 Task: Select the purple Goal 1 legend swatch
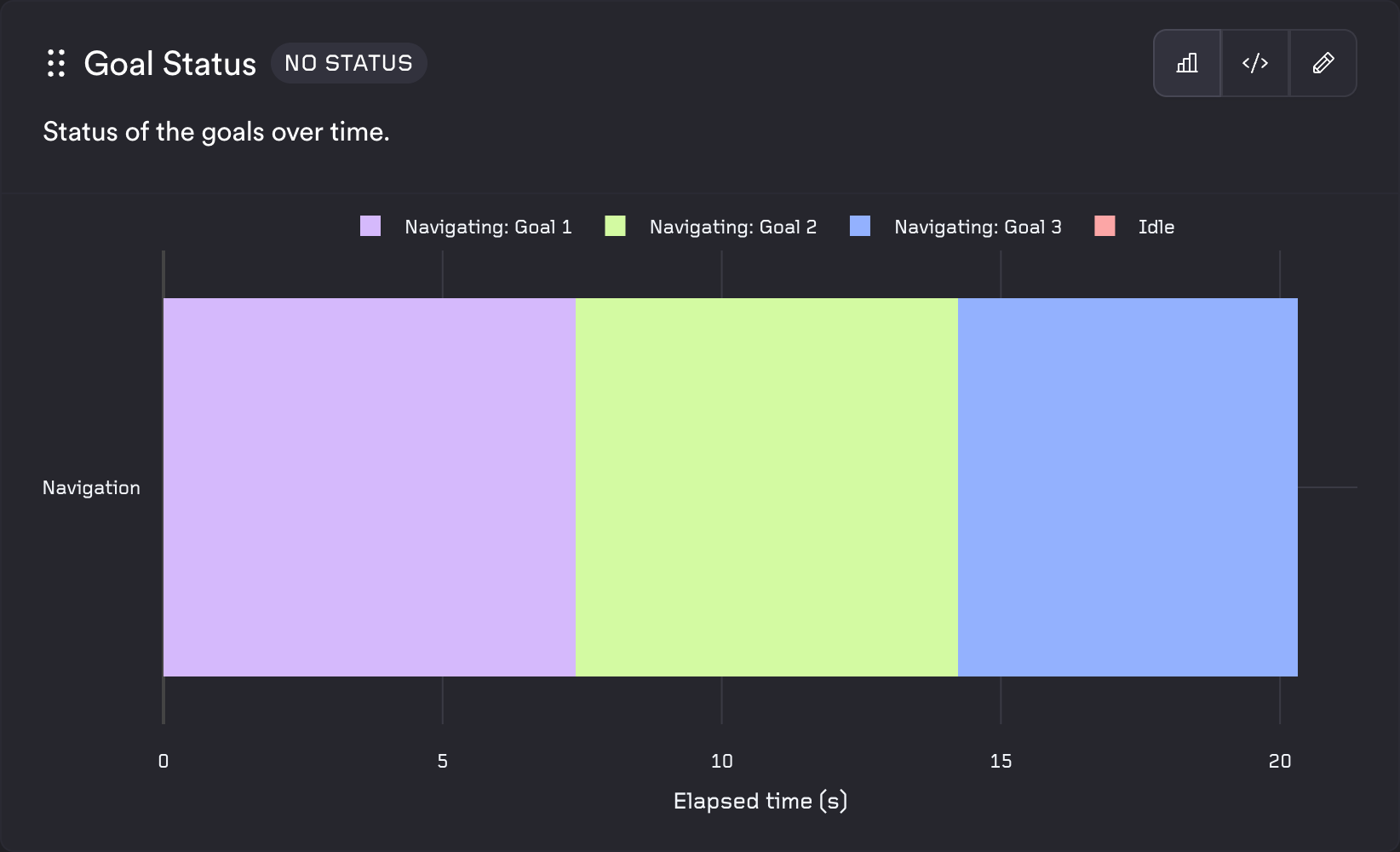point(370,227)
